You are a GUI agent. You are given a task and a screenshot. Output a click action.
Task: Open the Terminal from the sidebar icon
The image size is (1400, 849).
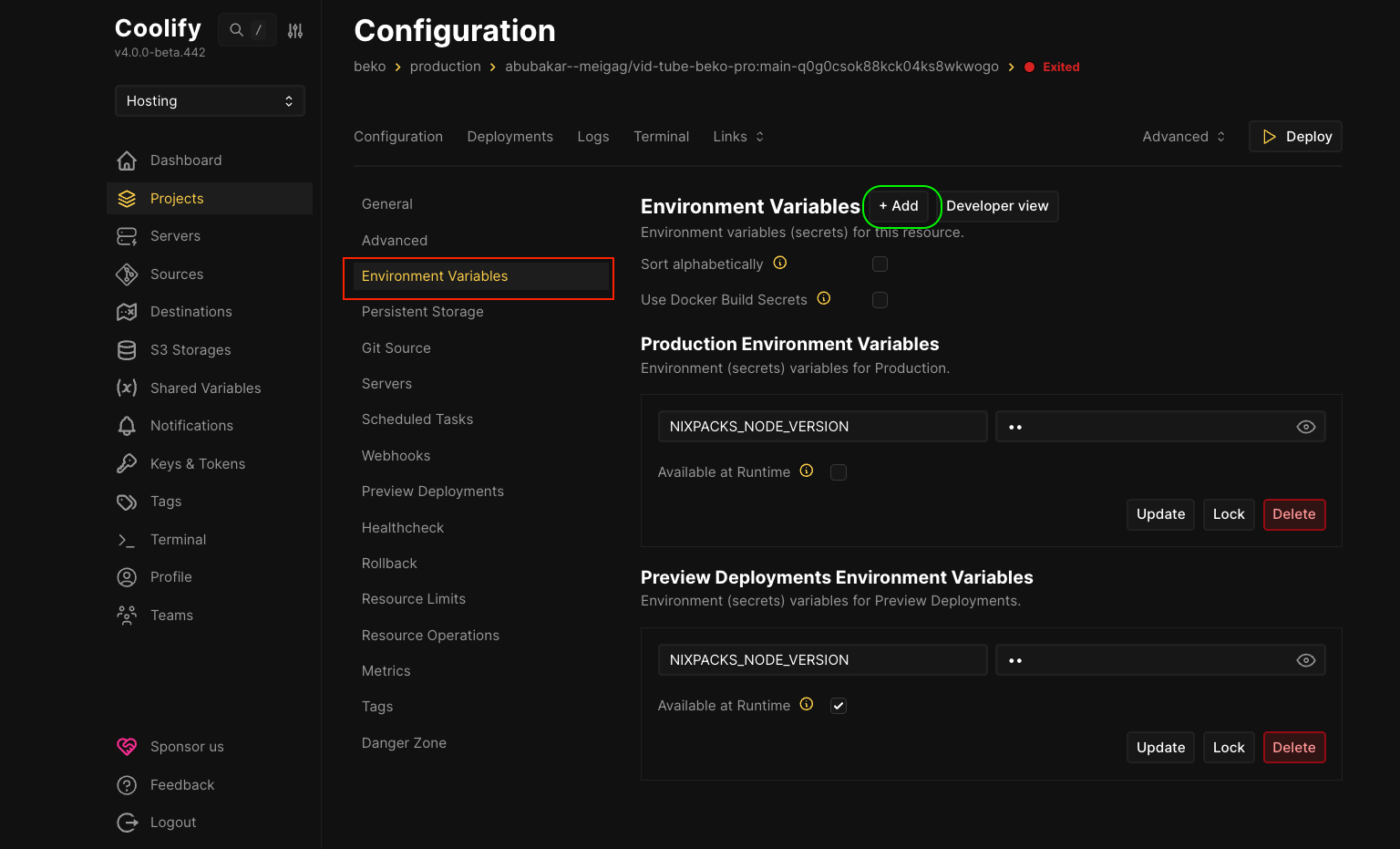(127, 539)
